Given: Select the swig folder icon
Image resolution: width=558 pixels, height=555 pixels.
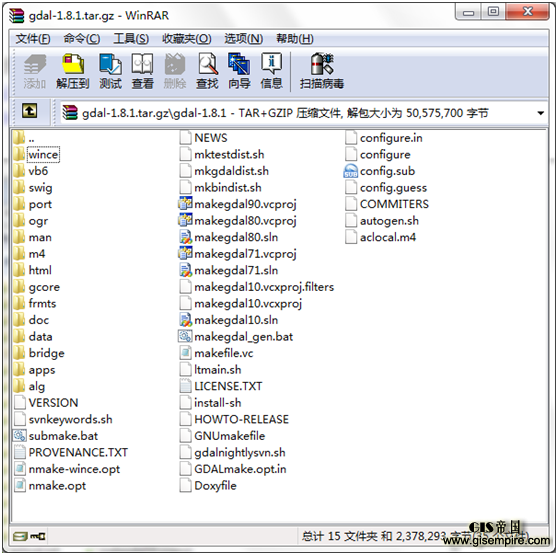Looking at the screenshot, I should pos(19,187).
